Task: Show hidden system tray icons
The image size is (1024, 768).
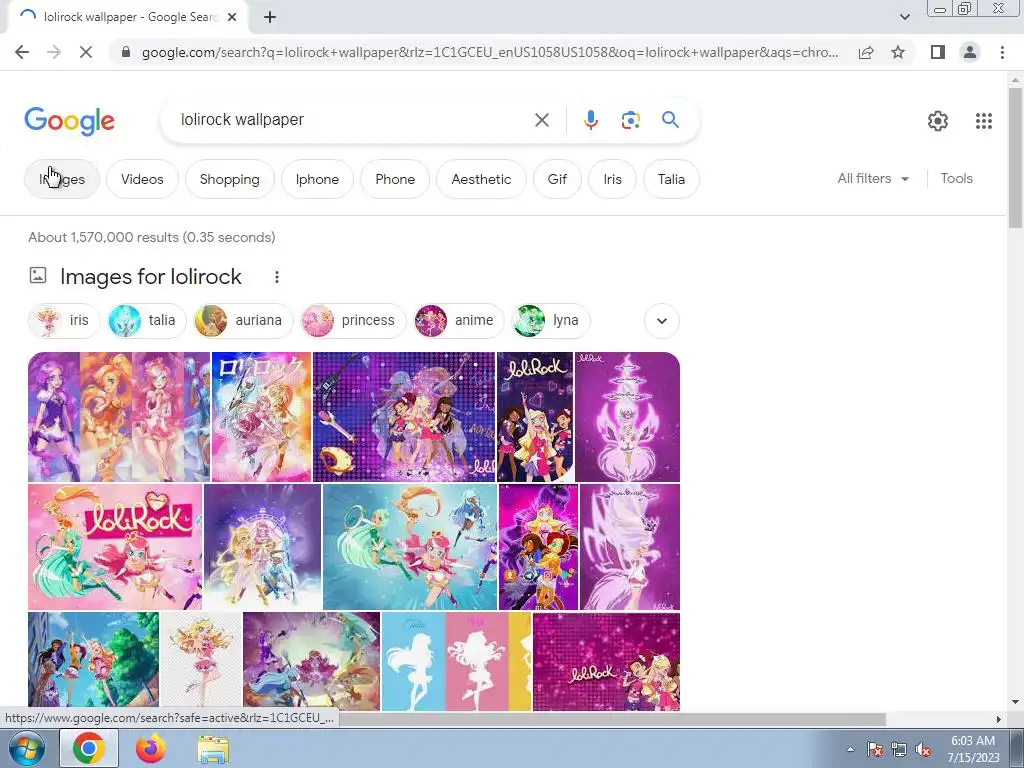Action: coord(850,750)
